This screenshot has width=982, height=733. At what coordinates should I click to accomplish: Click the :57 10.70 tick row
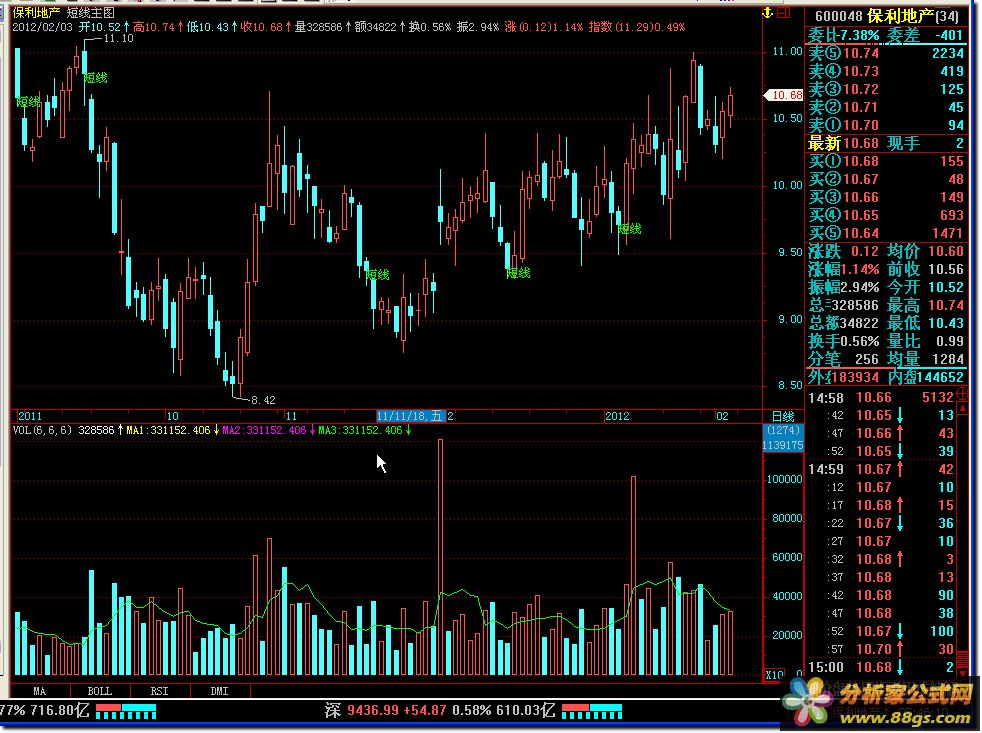(x=881, y=650)
